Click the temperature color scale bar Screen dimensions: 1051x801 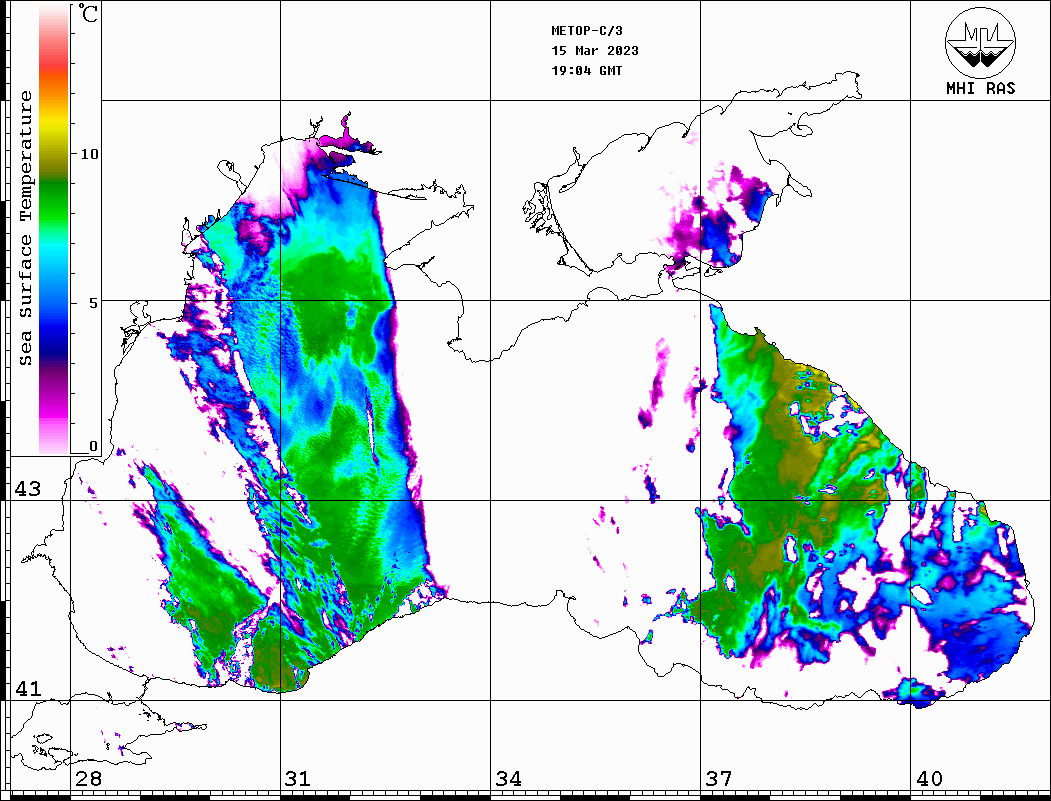(x=54, y=230)
